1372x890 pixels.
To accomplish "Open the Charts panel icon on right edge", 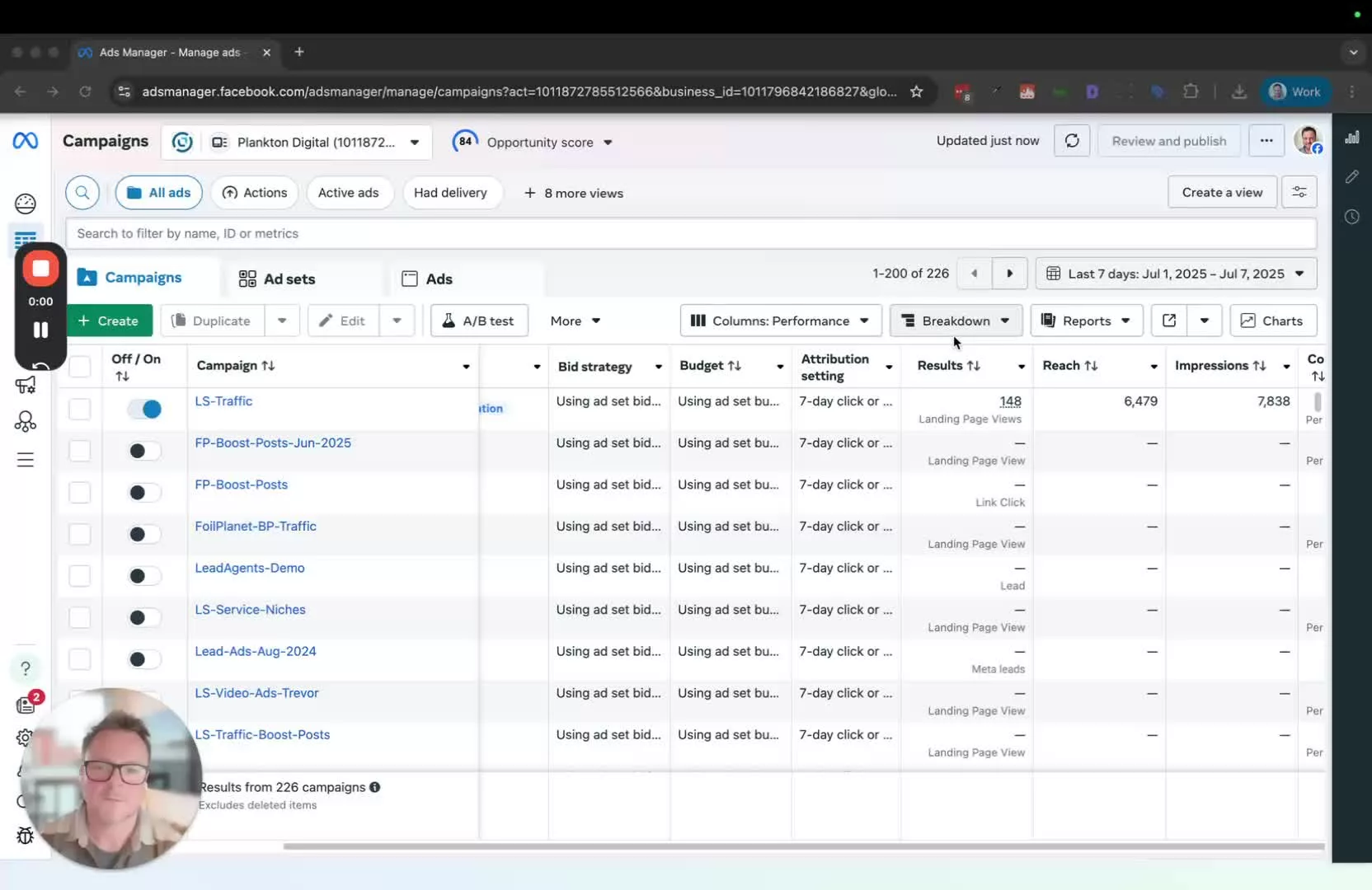I will click(1351, 137).
